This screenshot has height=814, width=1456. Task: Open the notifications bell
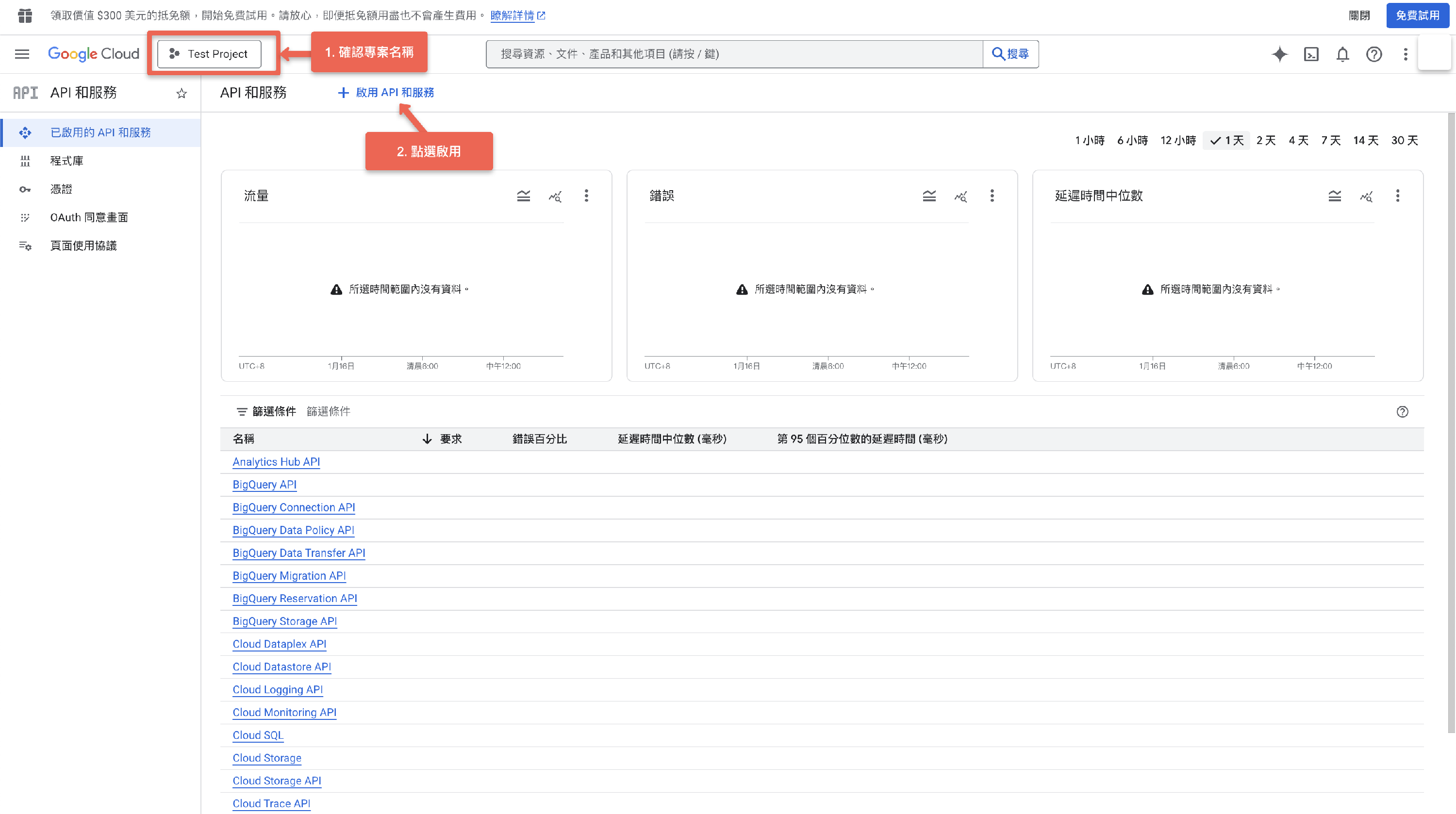pyautogui.click(x=1342, y=54)
